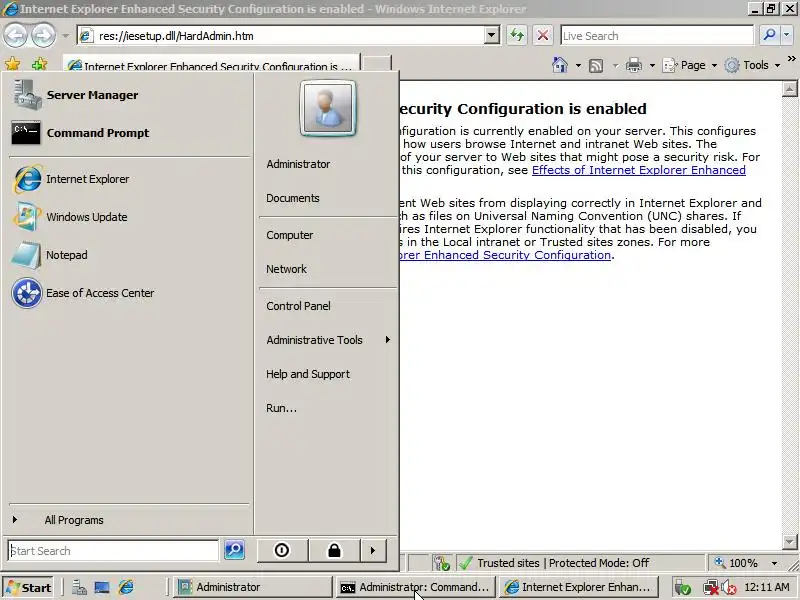800x600 pixels.
Task: Click the Start button
Action: (x=29, y=587)
